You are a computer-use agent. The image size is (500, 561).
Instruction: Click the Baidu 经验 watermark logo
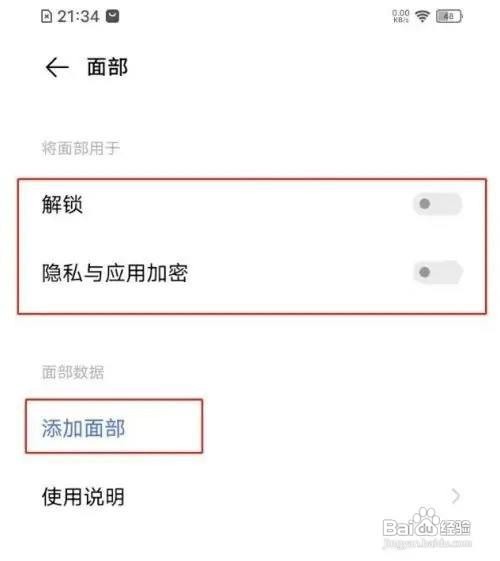tap(427, 523)
